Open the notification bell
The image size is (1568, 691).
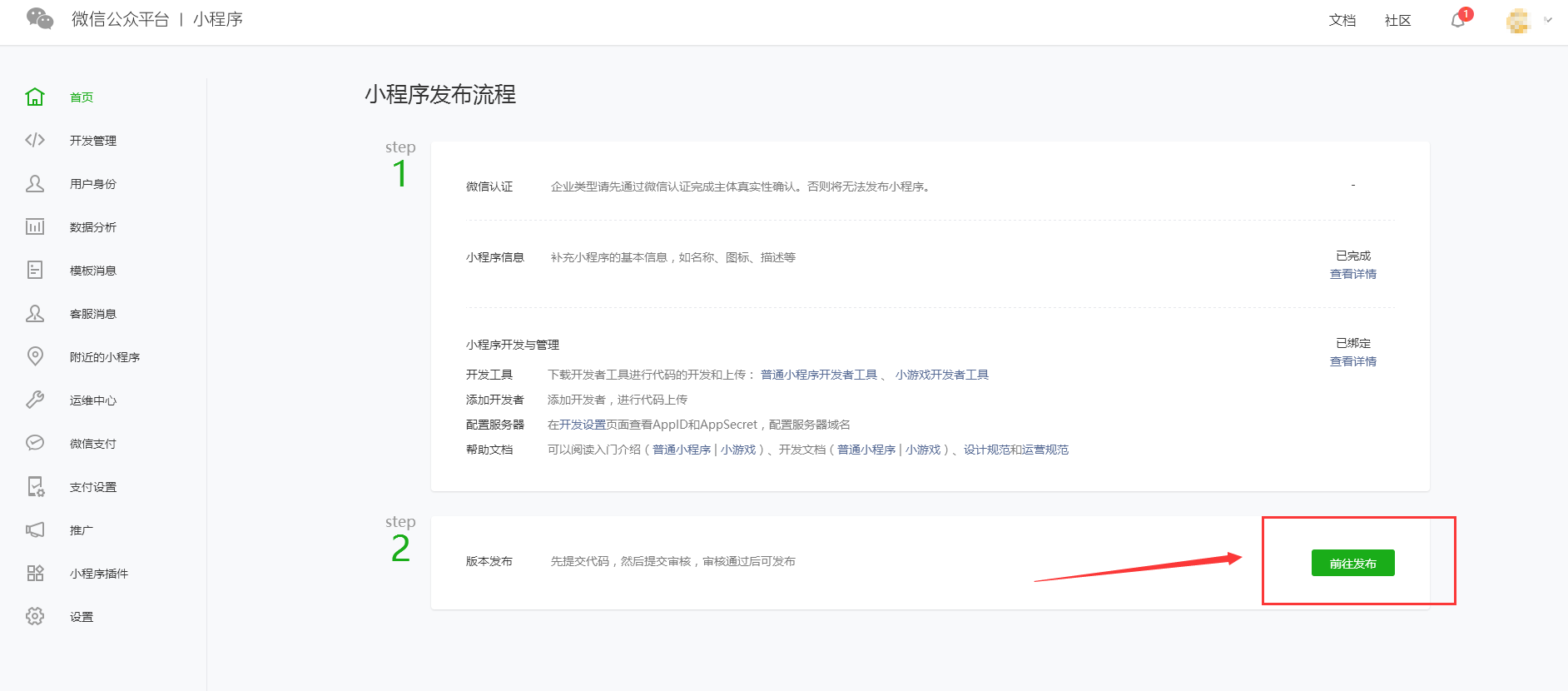point(1458,20)
